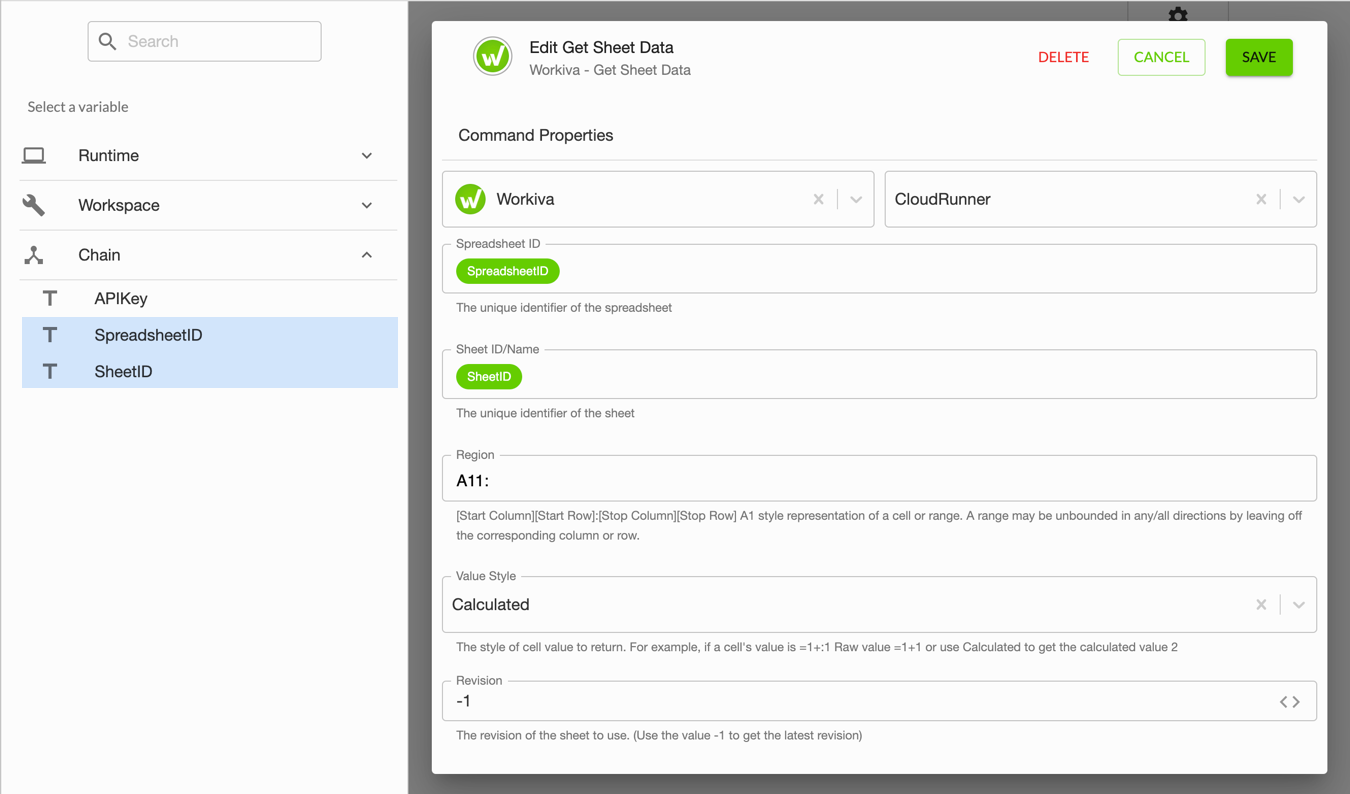1350x794 pixels.
Task: Click the text type icon beside SheetID
Action: [50, 371]
